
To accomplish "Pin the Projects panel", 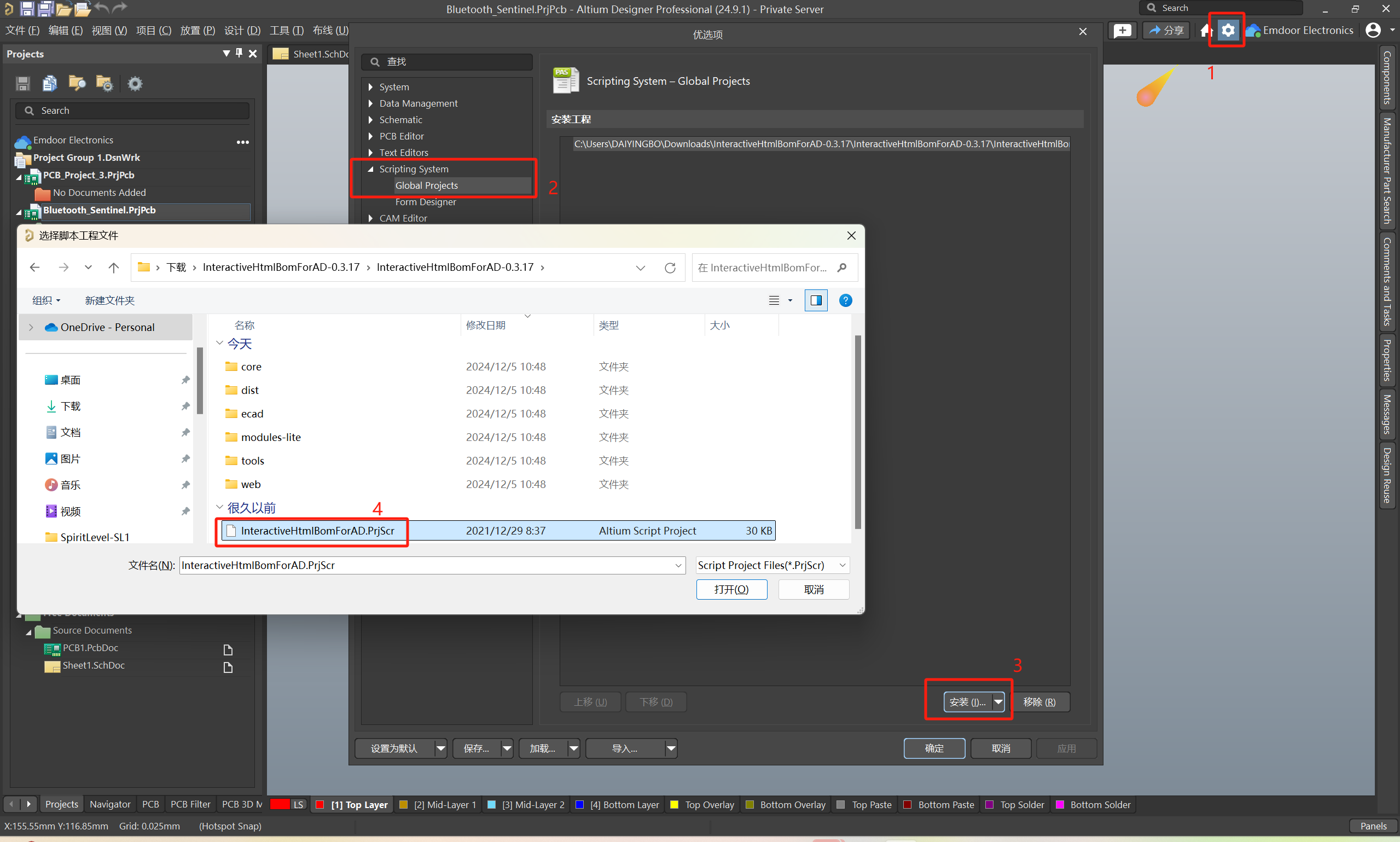I will click(239, 53).
